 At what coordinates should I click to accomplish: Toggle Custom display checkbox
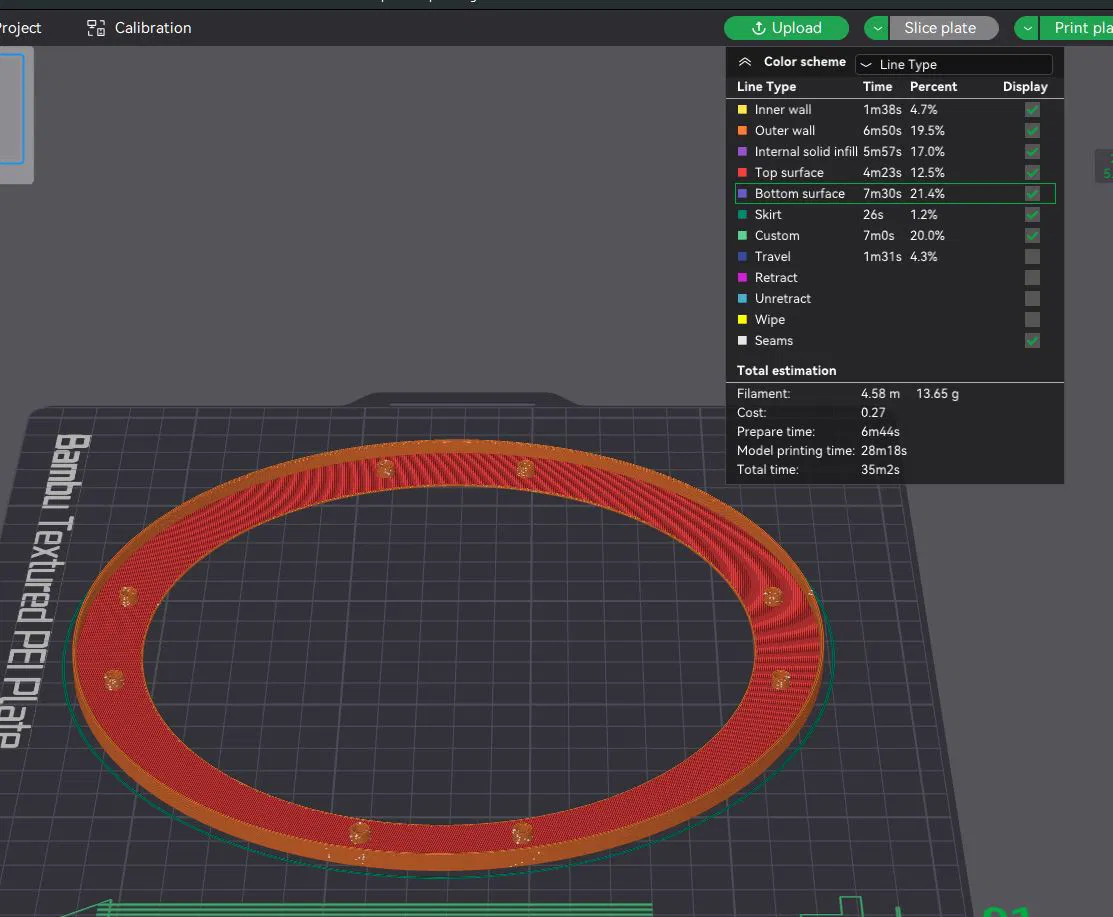[x=1032, y=235]
